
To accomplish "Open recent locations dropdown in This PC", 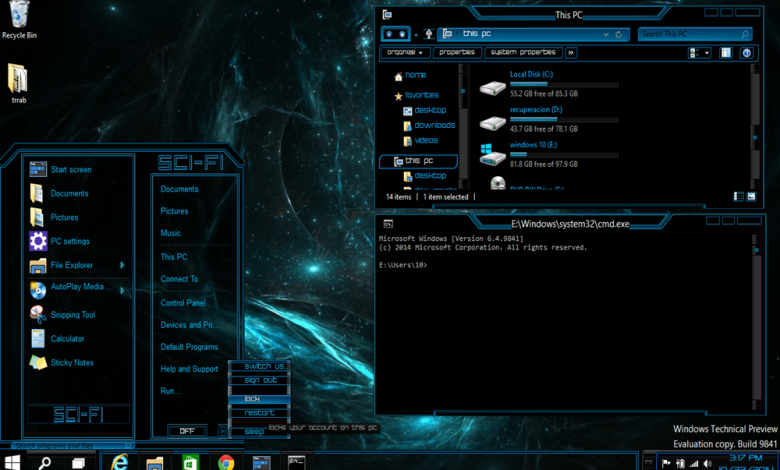I will click(x=416, y=35).
